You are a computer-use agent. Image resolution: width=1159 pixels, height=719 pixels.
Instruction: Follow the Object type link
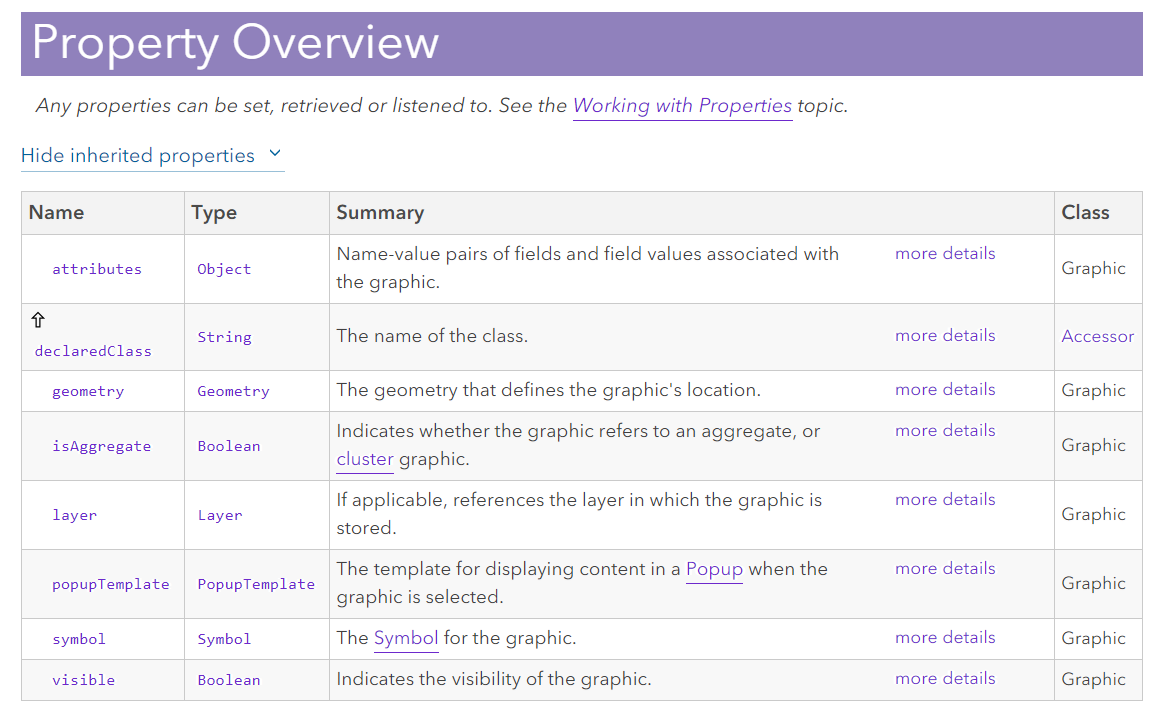224,269
